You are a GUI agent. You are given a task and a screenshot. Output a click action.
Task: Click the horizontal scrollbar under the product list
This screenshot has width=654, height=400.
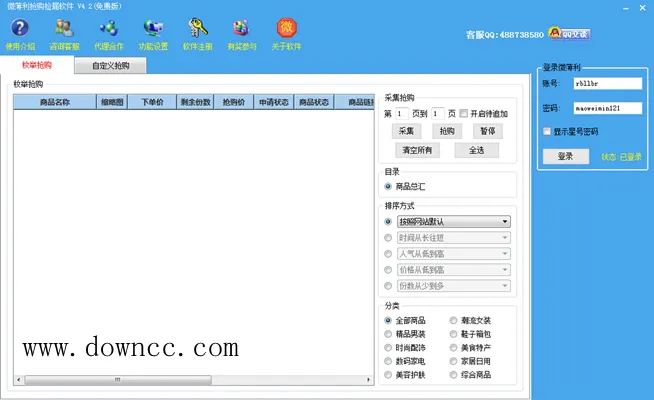click(x=194, y=380)
